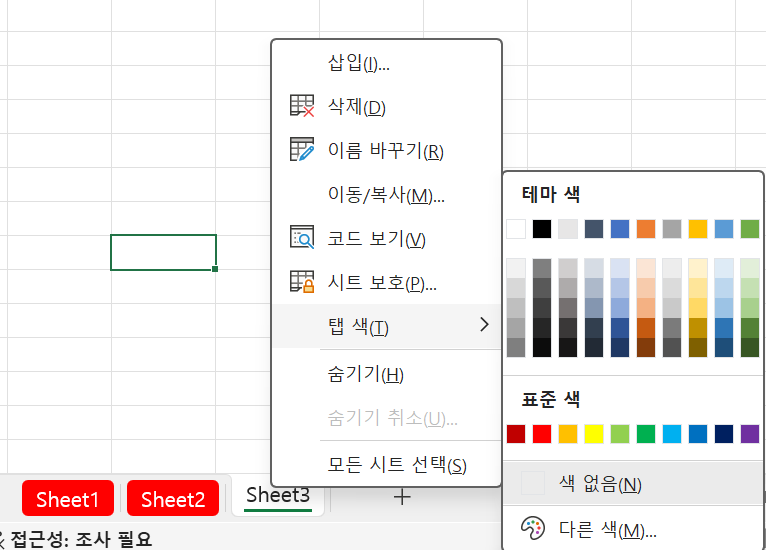The image size is (766, 550).
Task: Pick the light blue theme swatch in top row
Action: tap(723, 229)
